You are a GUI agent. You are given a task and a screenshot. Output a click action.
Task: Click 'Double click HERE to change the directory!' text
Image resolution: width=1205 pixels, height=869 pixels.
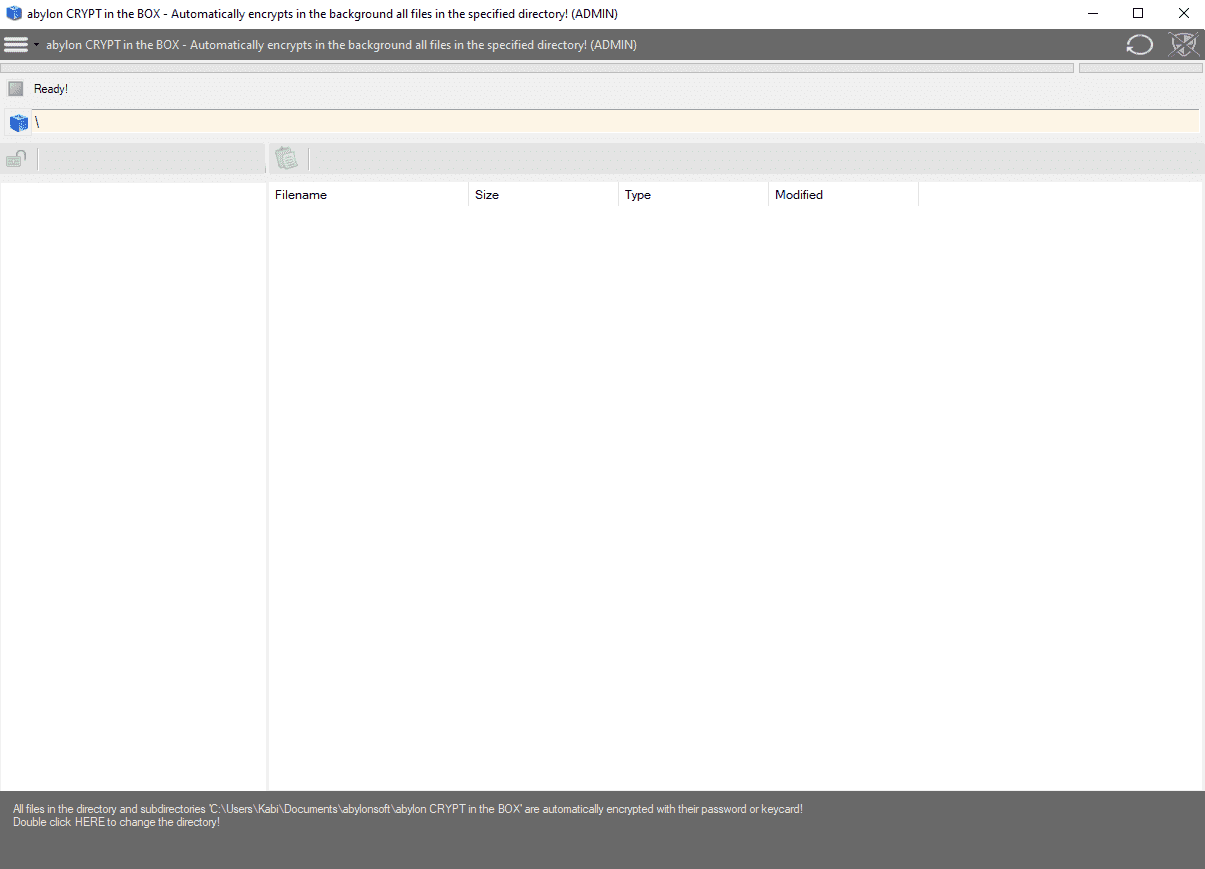116,822
